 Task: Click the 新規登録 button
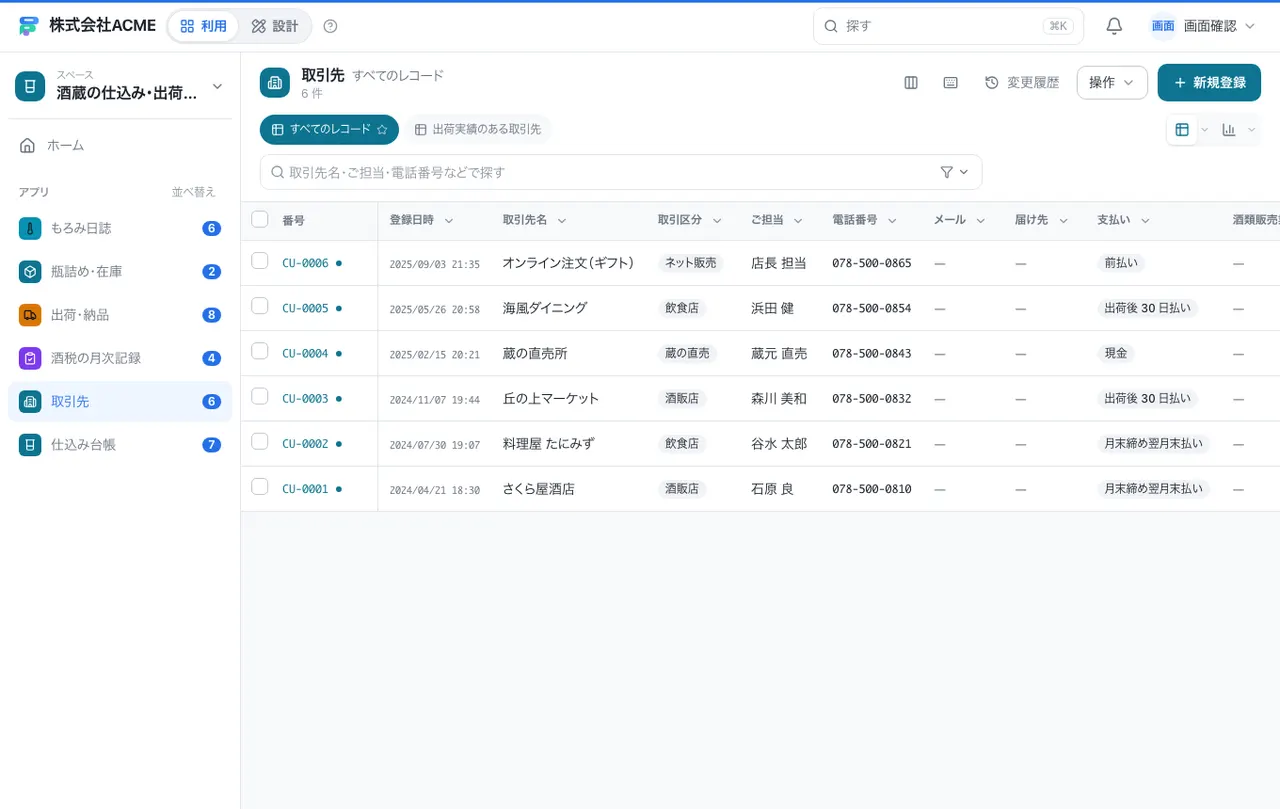pyautogui.click(x=1209, y=83)
